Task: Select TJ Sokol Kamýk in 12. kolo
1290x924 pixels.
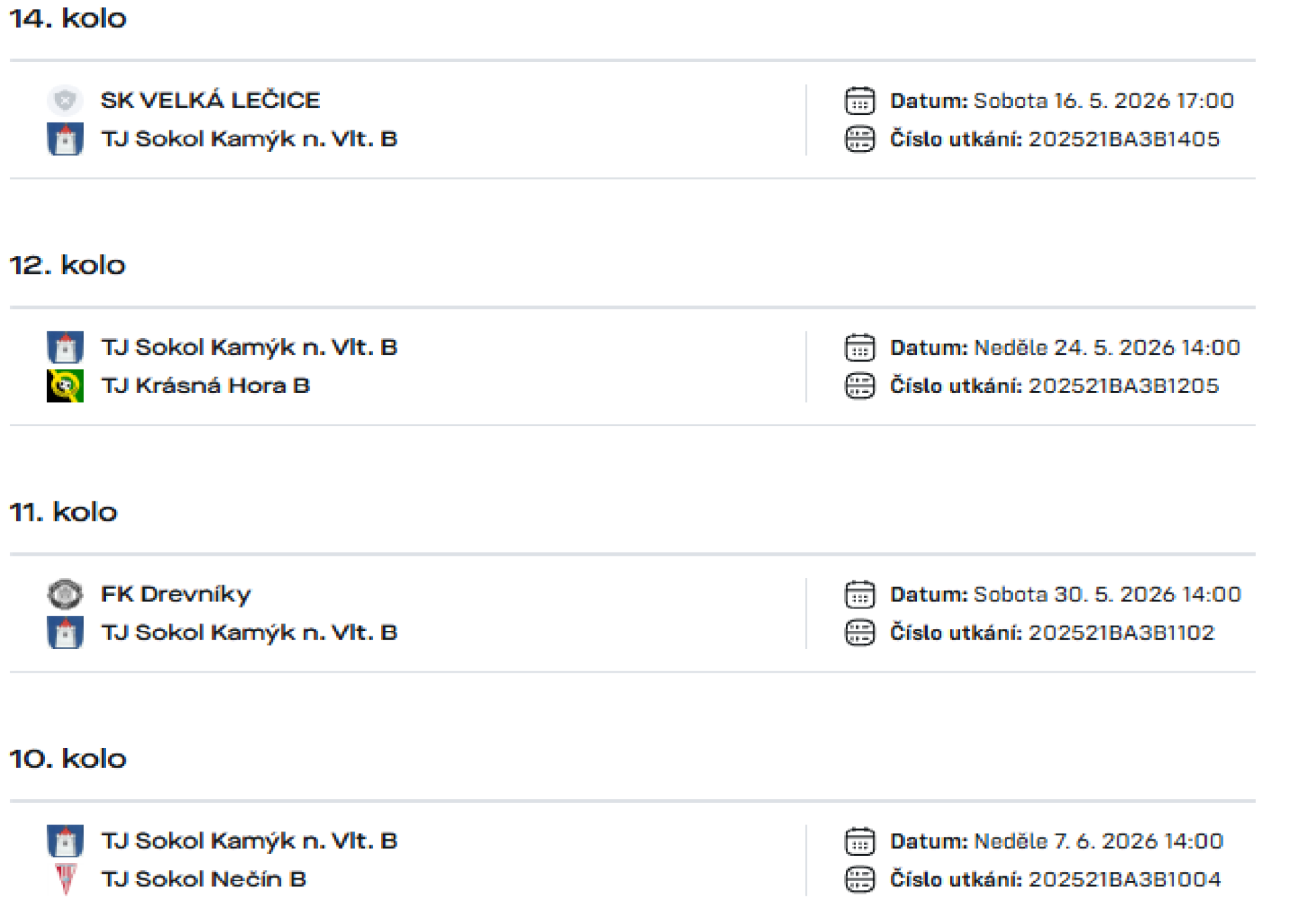Action: click(249, 347)
